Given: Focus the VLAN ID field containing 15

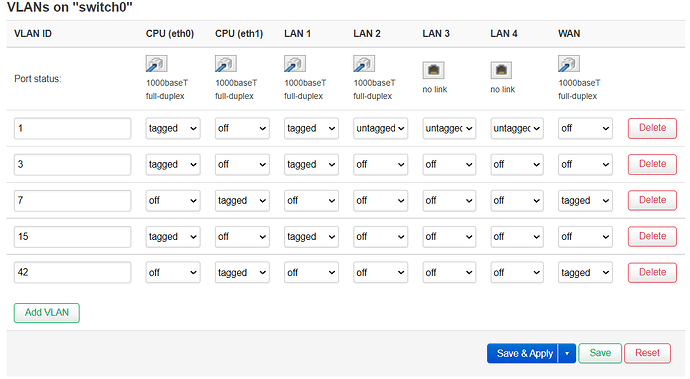Looking at the screenshot, I should point(72,237).
